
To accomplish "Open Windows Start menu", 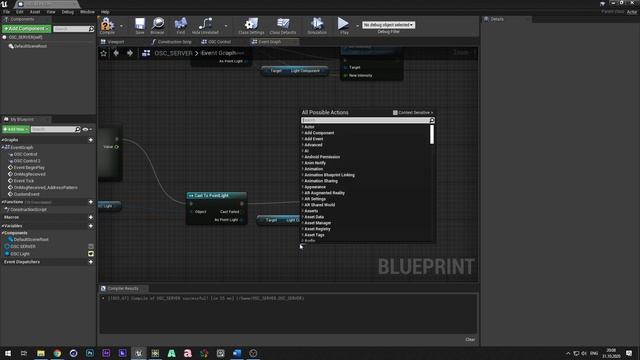I will [8, 353].
